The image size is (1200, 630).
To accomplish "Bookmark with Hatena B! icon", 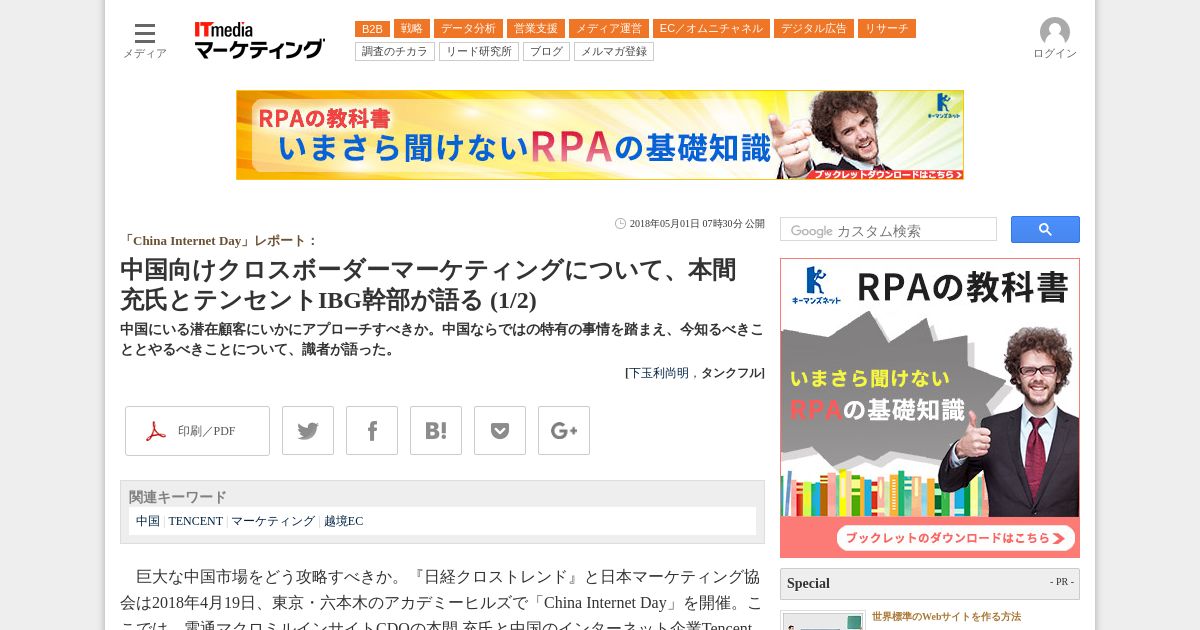I will [436, 431].
